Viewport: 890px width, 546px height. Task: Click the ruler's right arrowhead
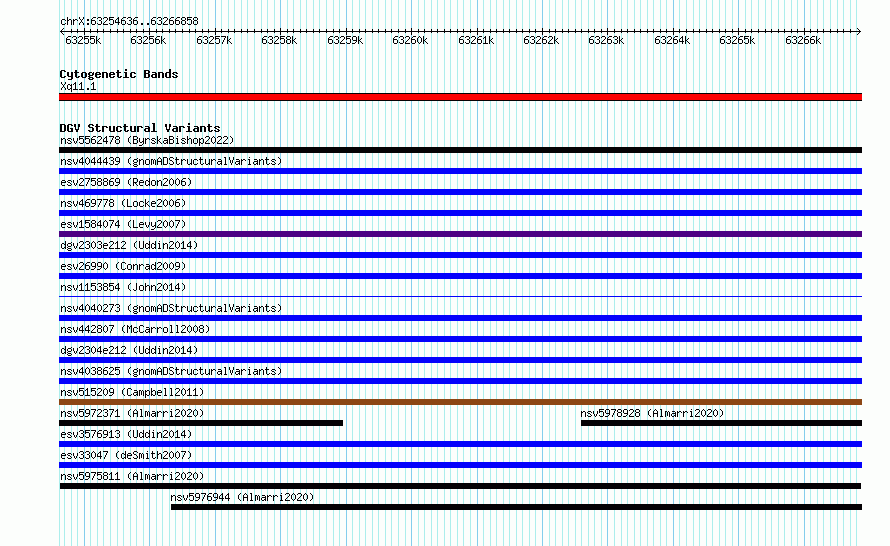(859, 32)
